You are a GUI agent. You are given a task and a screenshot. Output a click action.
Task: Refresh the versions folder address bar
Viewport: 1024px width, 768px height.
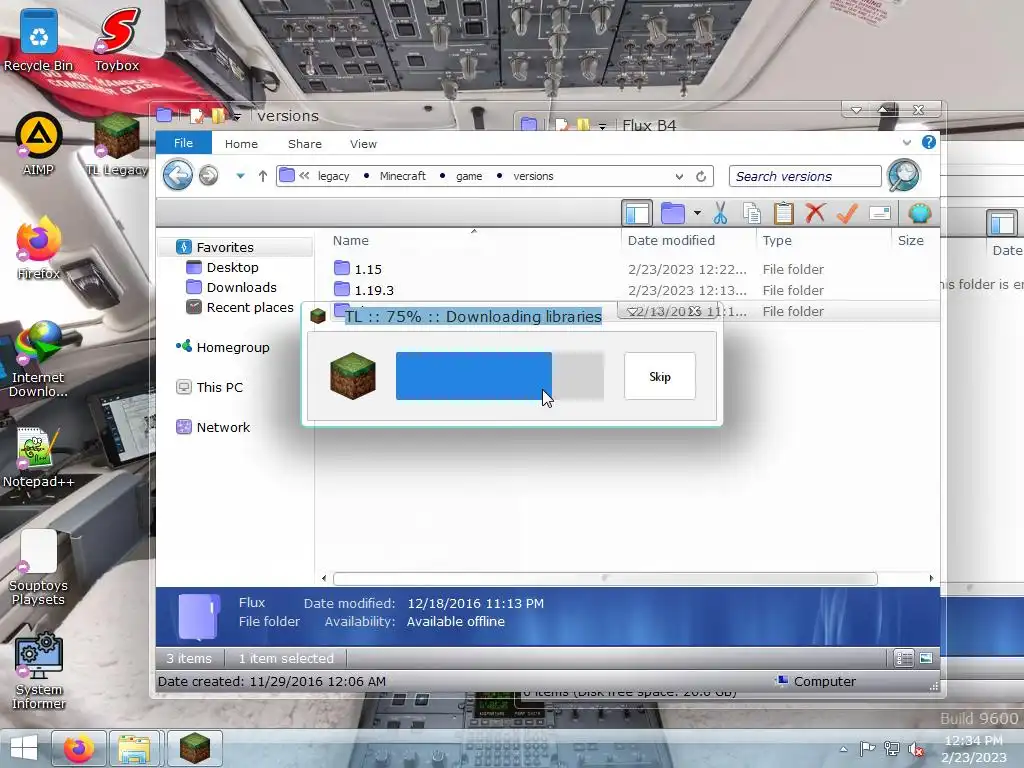pos(701,176)
